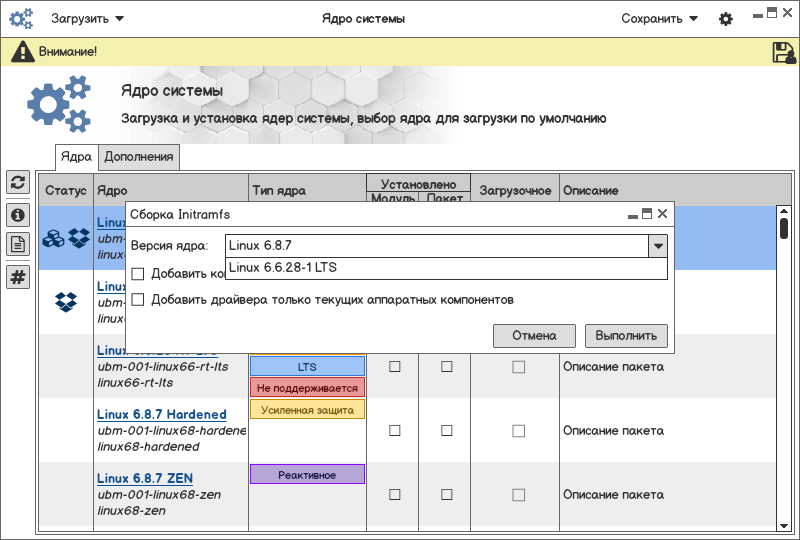This screenshot has height=540, width=800.
Task: Toggle the first checkbox in Initramfs dialog
Action: [x=138, y=273]
